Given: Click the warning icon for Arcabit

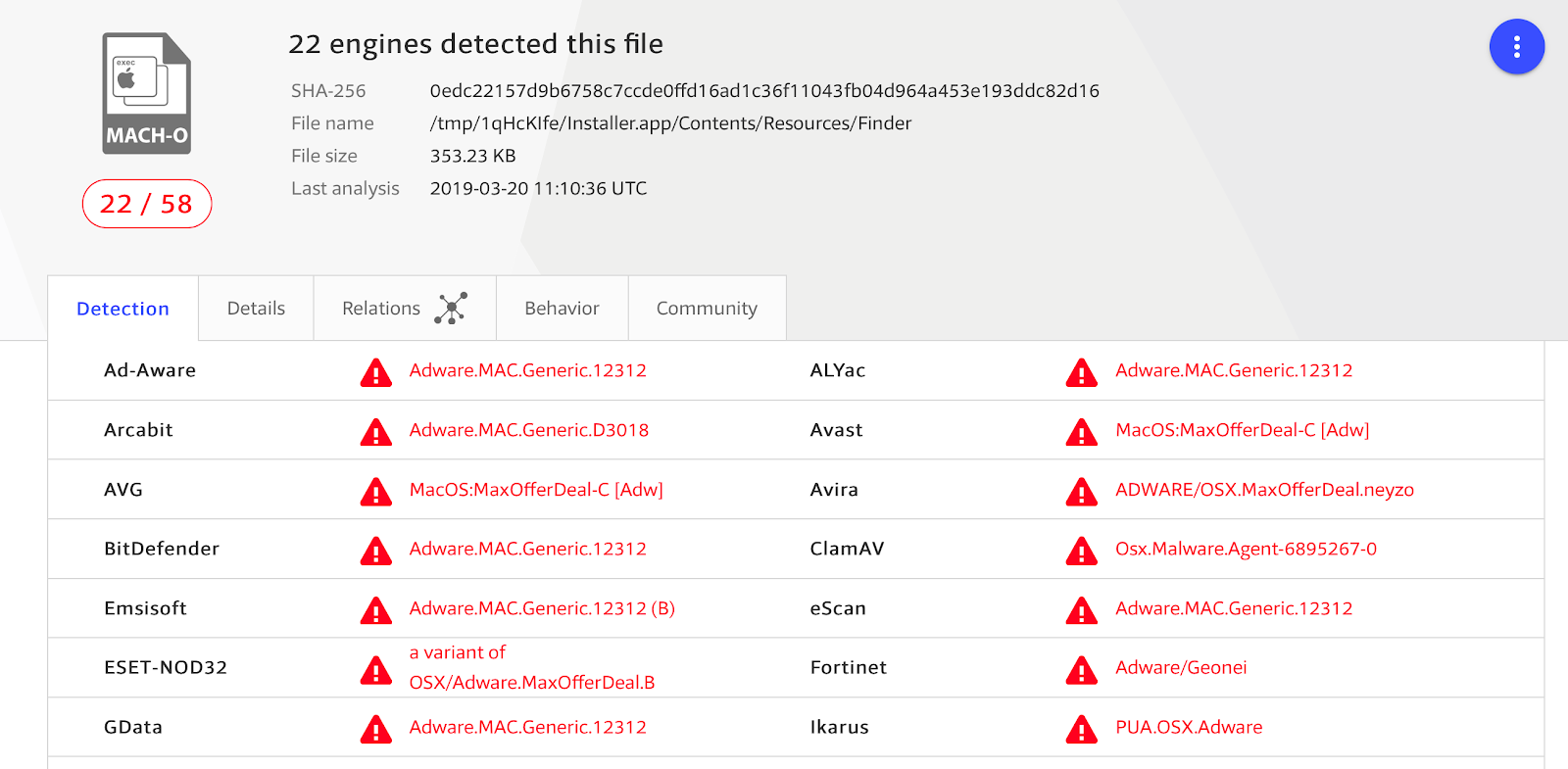Looking at the screenshot, I should (375, 432).
